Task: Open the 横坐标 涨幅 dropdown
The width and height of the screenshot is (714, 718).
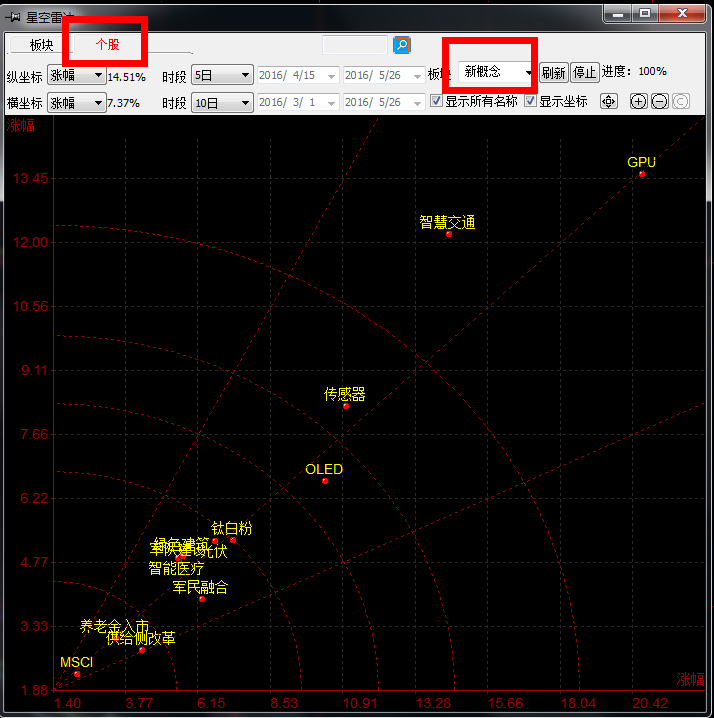Action: click(78, 102)
